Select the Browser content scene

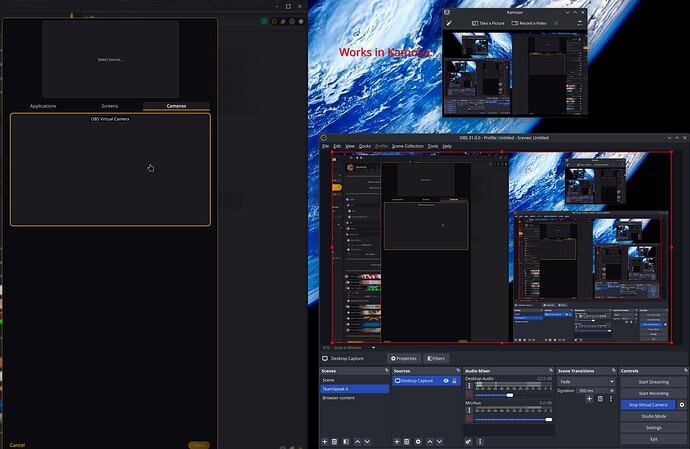354,398
